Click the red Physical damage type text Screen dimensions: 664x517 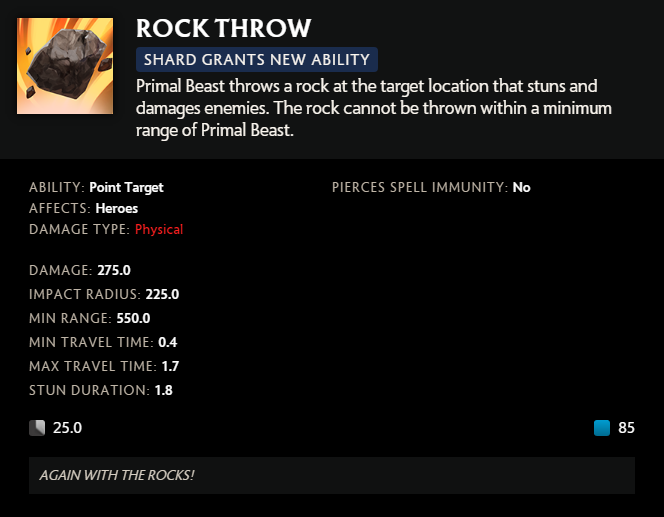159,229
